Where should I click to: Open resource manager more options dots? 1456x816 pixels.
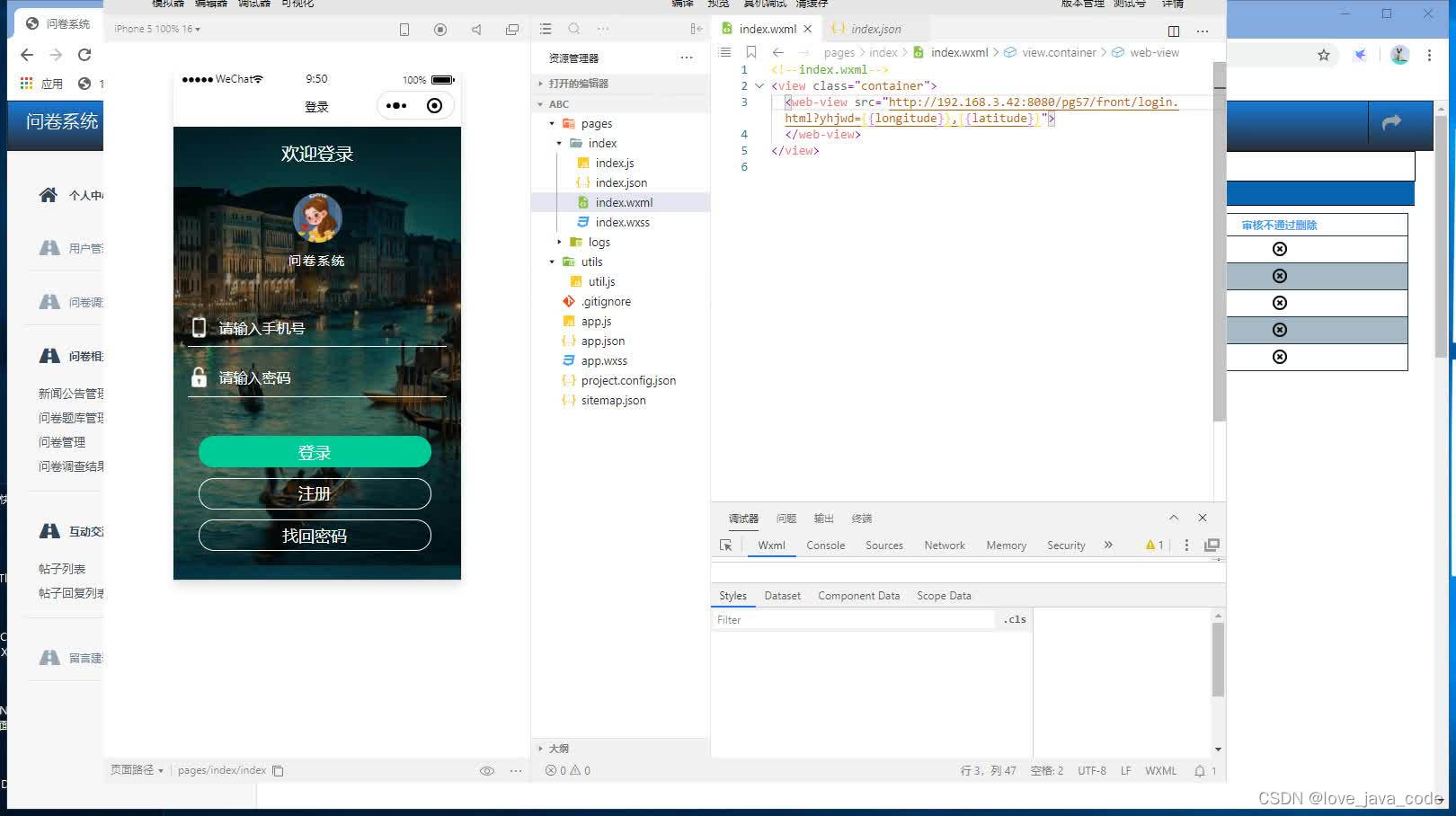(687, 58)
